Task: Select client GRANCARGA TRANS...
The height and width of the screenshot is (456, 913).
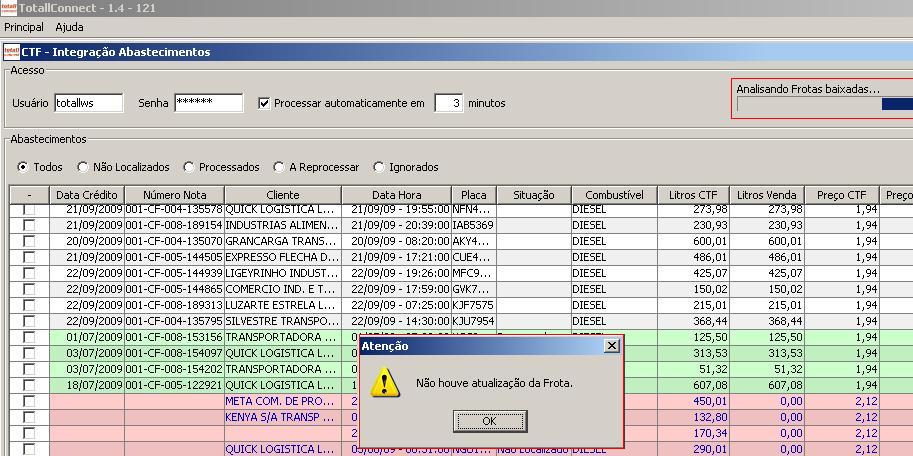Action: pyautogui.click(x=283, y=241)
